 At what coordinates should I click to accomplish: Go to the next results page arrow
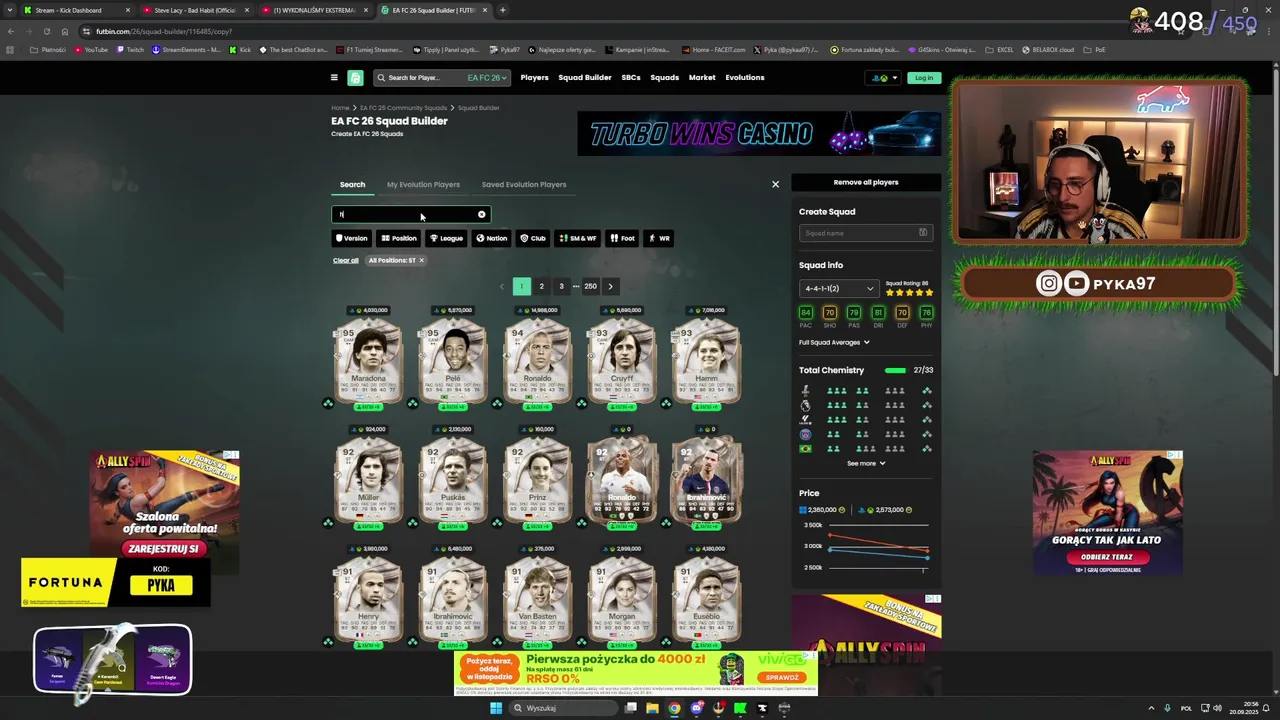(x=610, y=286)
